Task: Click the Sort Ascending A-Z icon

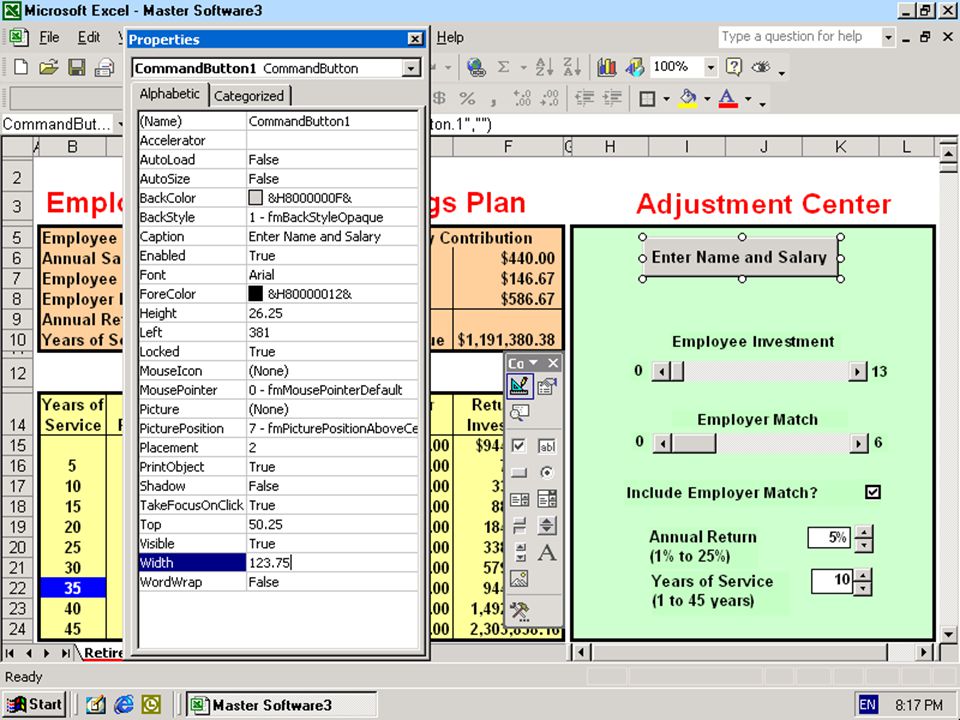Action: click(x=544, y=67)
